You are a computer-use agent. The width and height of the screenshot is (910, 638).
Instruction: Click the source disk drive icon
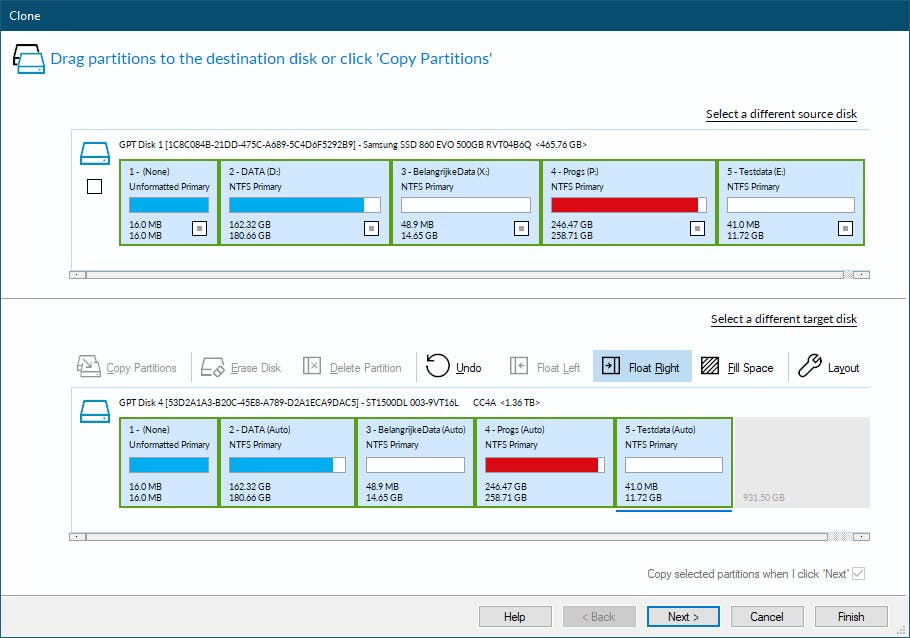(94, 153)
